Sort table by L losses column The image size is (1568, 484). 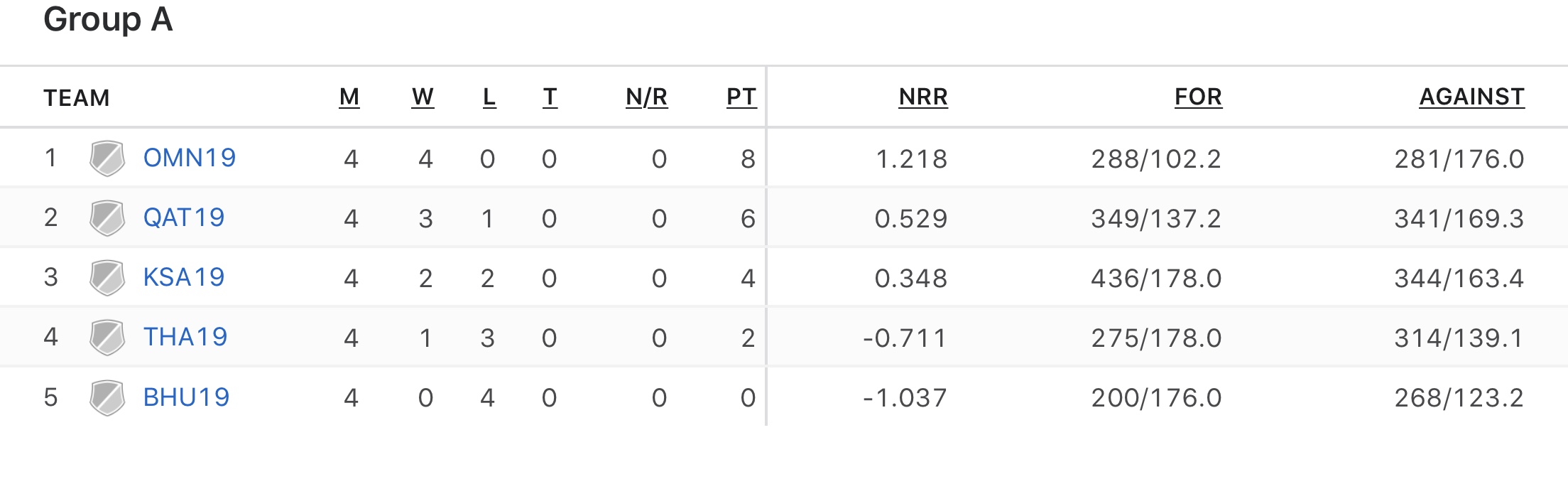point(489,97)
